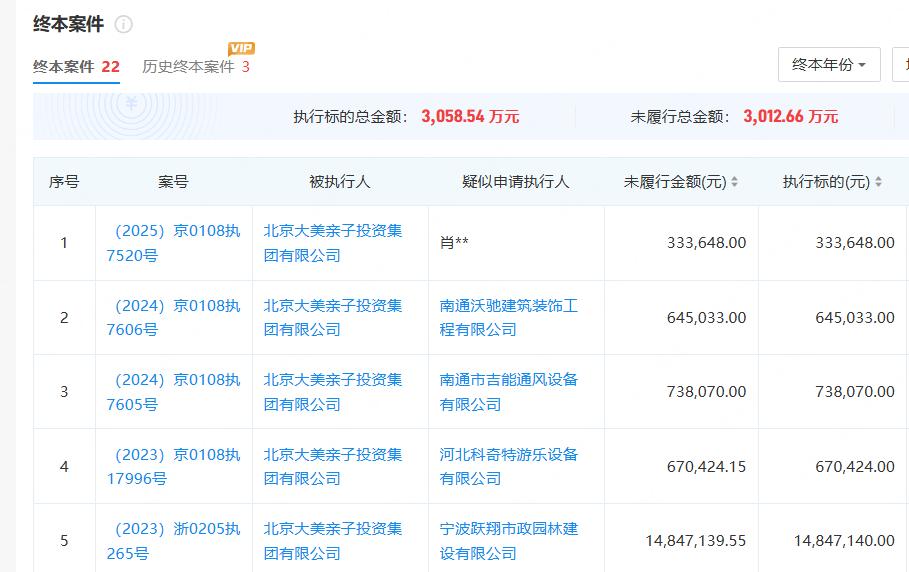Screen dimensions: 909x572
Task: Open case (2023)浙0205执265号
Action: (173, 541)
